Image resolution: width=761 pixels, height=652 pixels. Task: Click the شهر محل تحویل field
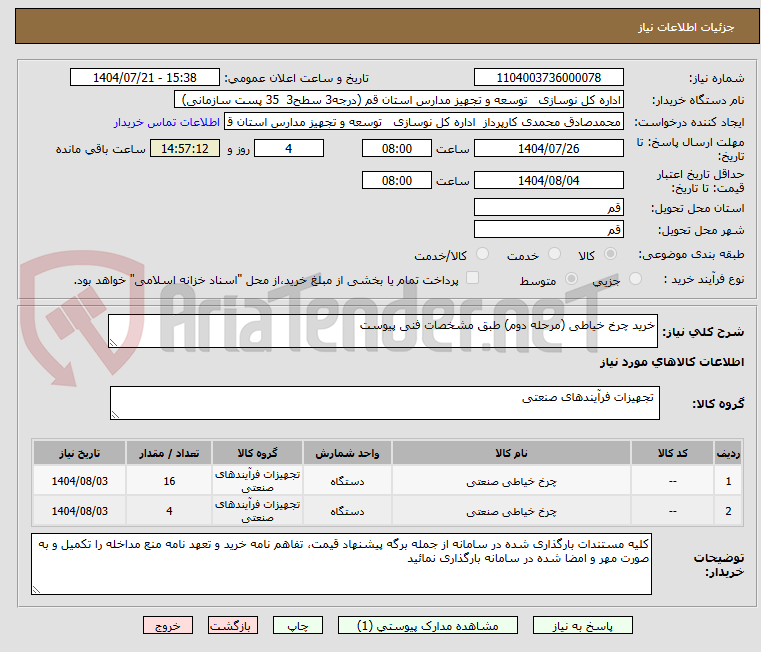tap(548, 229)
